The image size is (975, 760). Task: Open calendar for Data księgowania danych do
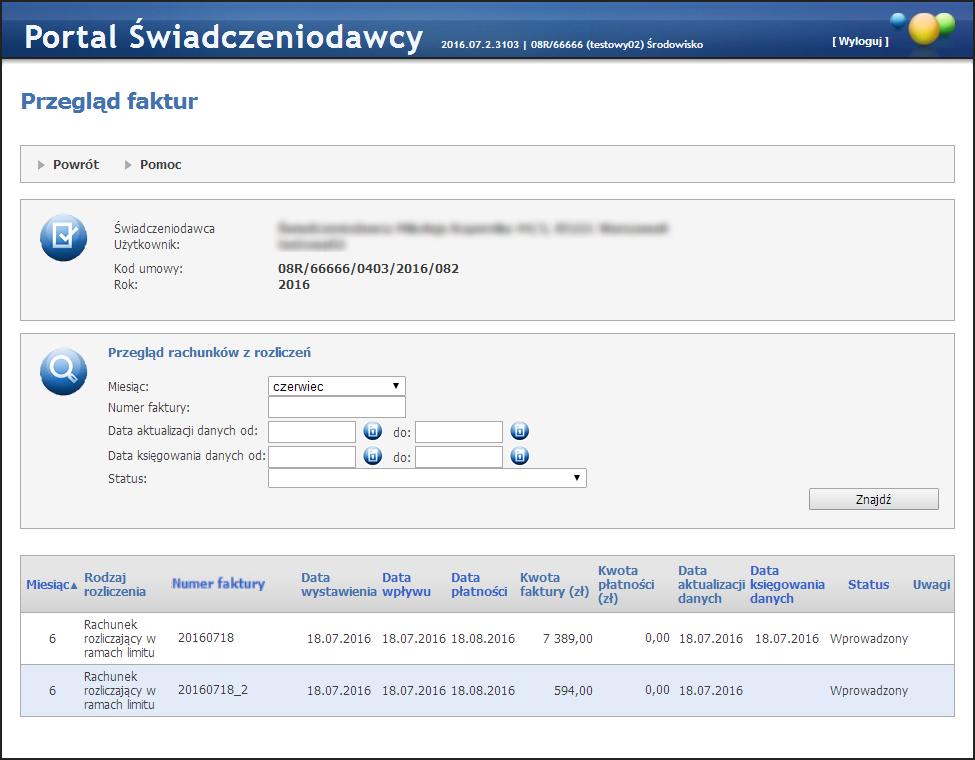[520, 456]
